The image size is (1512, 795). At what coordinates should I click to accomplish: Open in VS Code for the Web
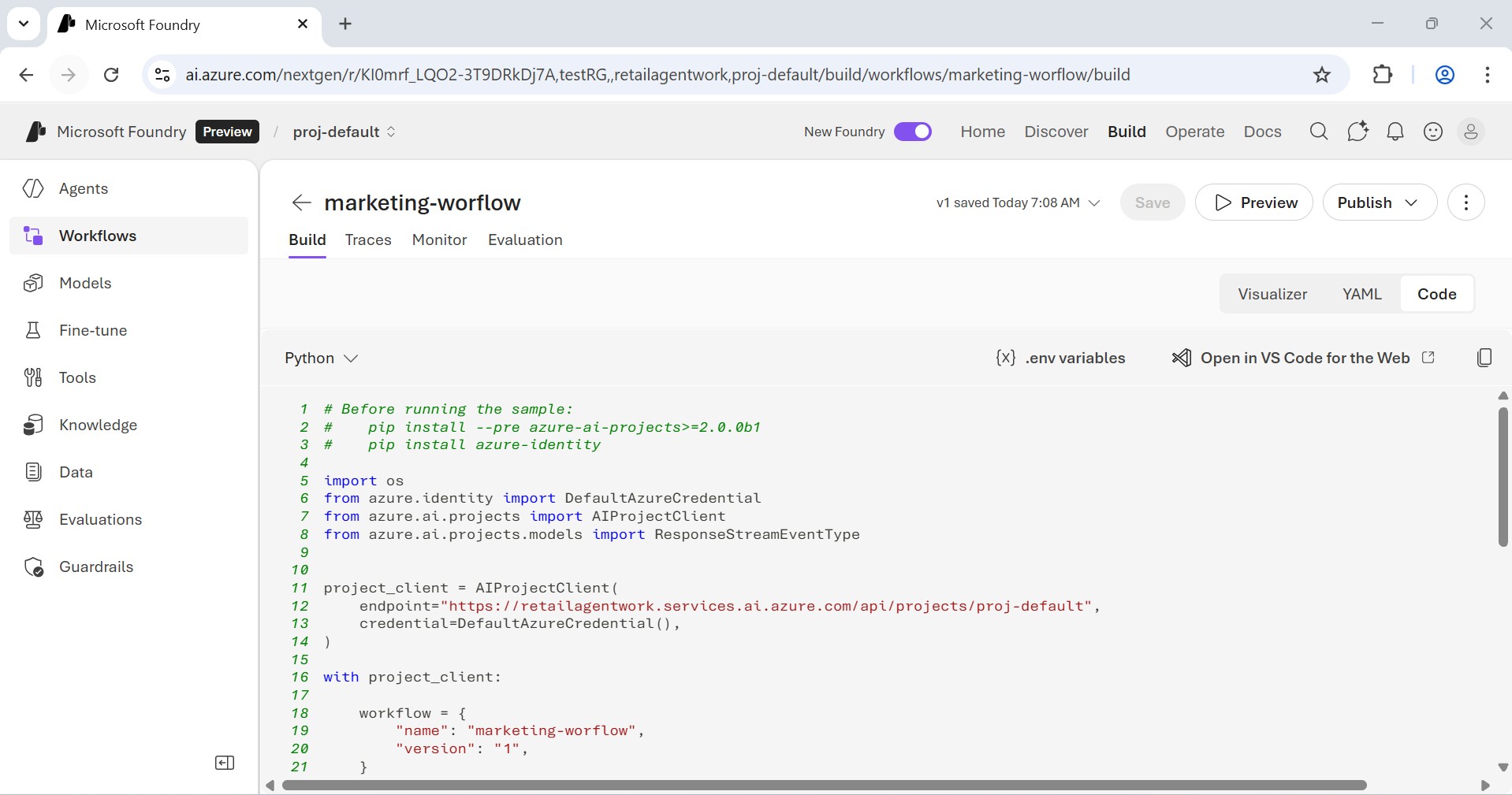[1304, 358]
